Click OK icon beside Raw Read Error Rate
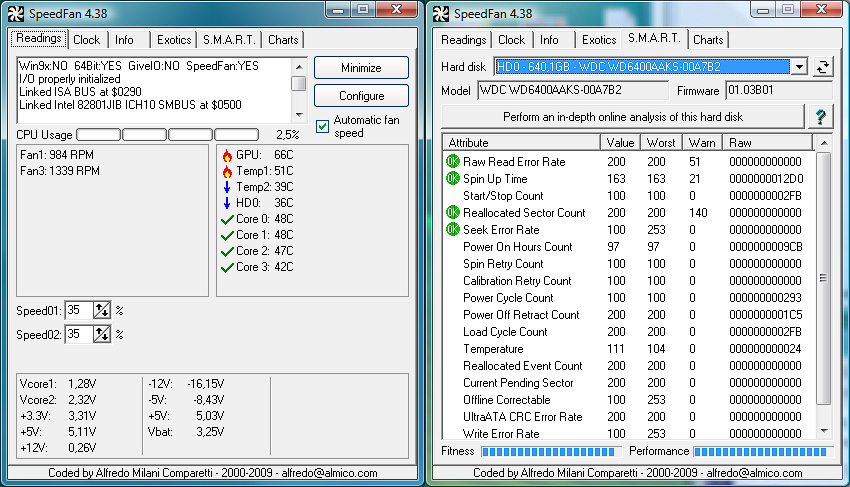Viewport: 850px width, 487px height. point(453,161)
